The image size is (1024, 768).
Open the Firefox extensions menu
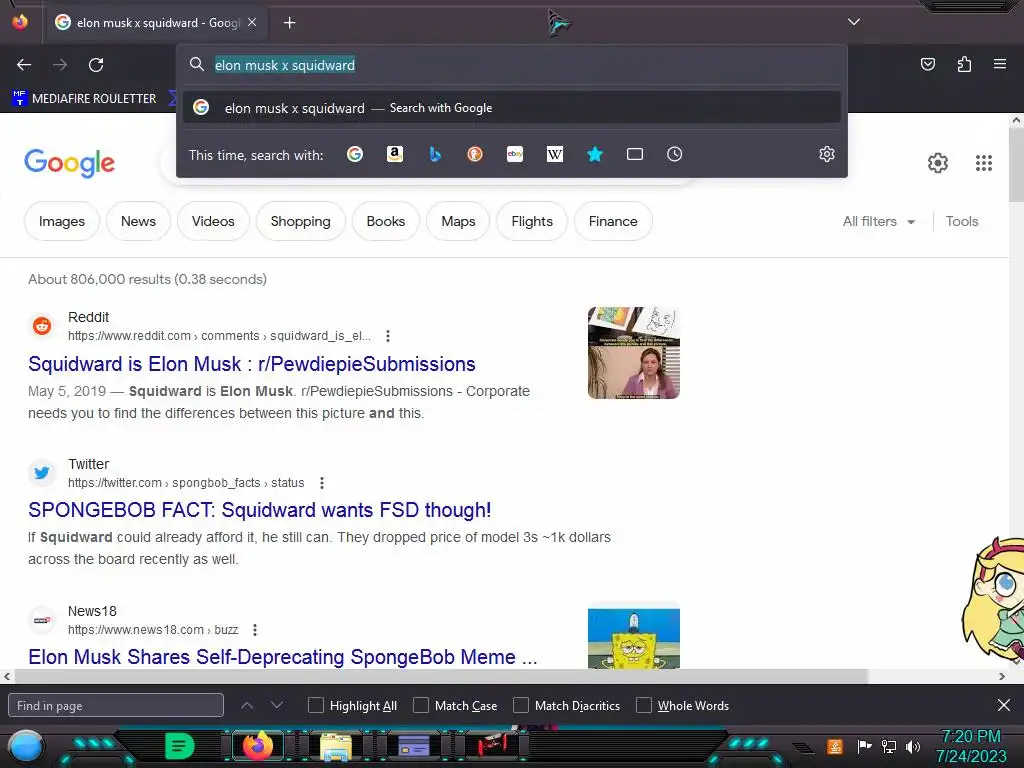[964, 64]
